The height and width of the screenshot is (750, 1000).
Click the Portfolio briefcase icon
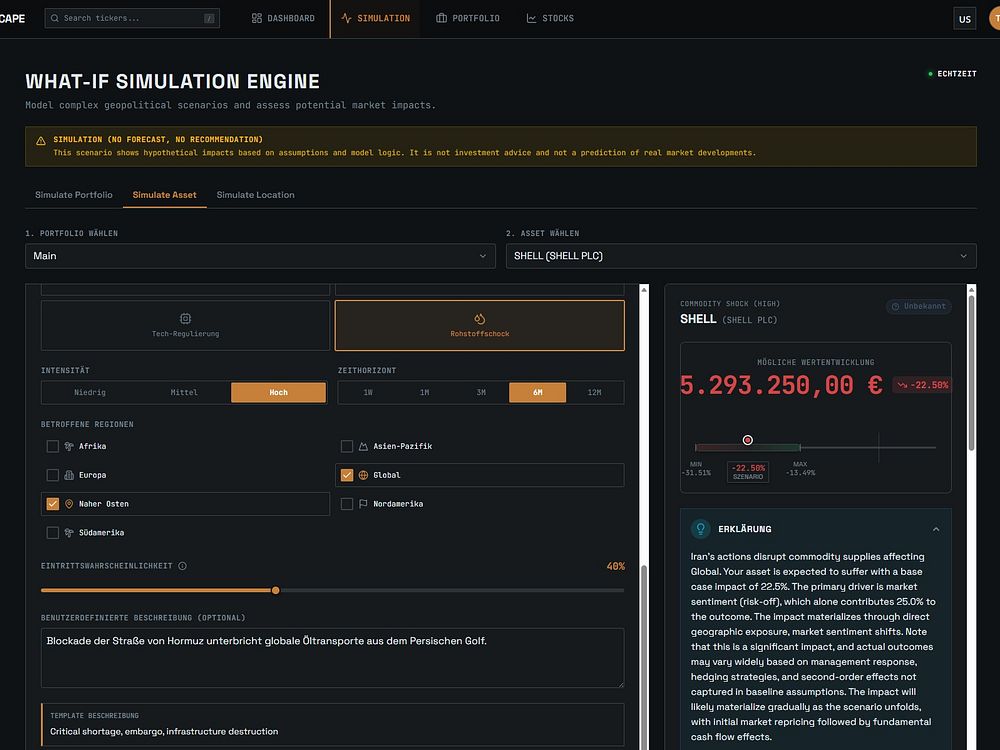441,18
